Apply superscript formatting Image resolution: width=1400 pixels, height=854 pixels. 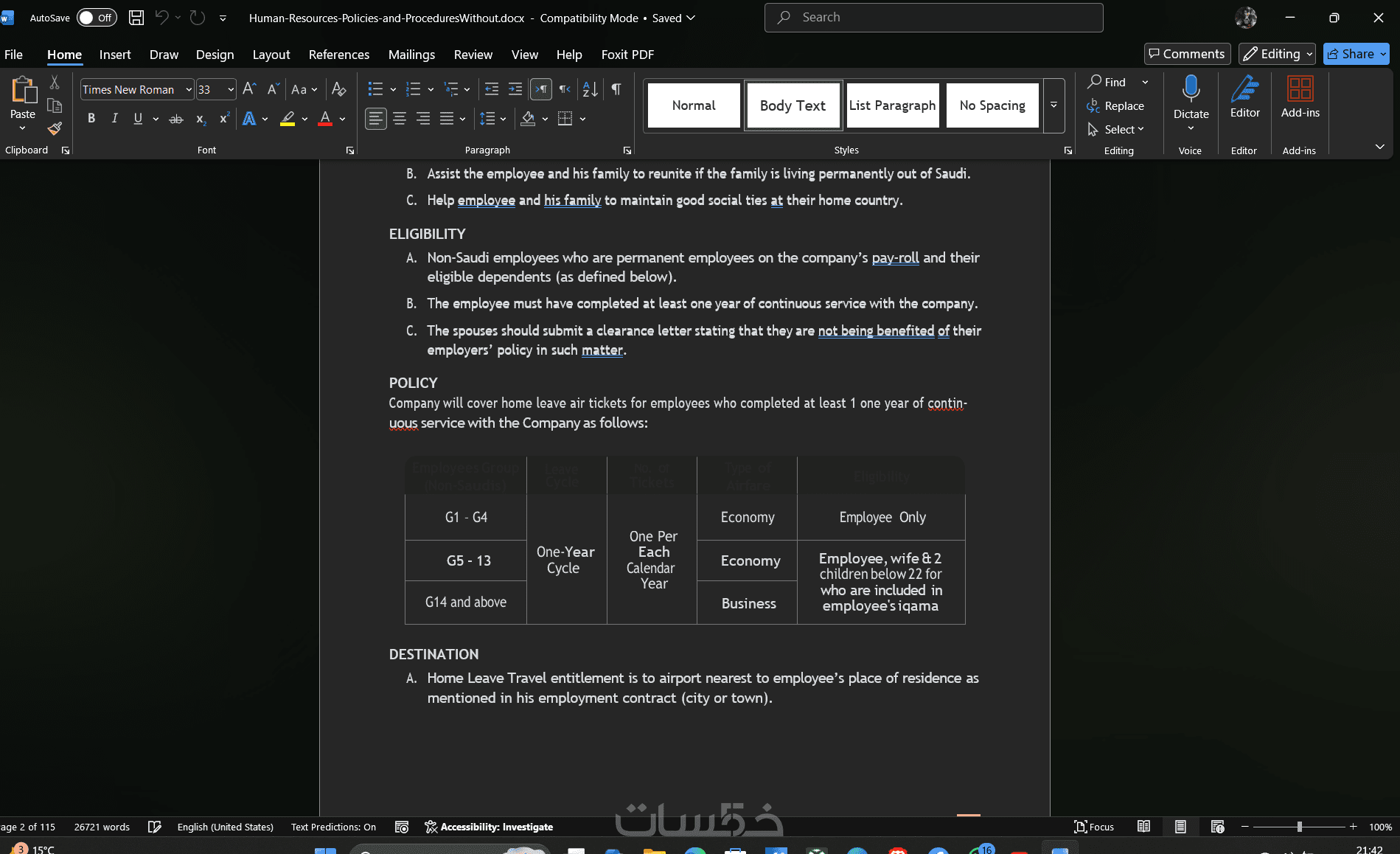[x=224, y=119]
